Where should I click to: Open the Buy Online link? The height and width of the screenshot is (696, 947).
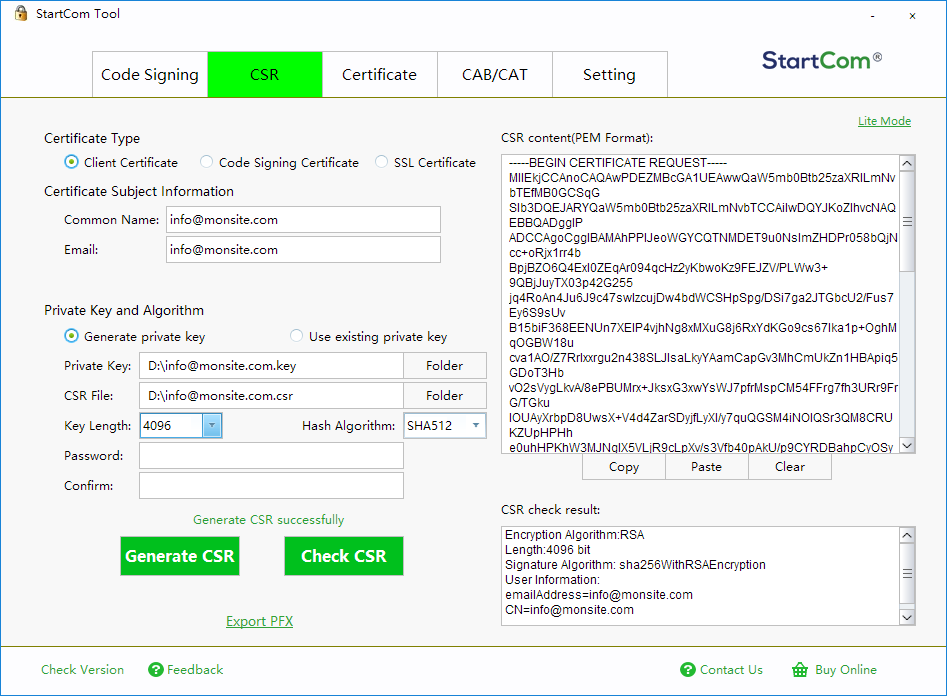(846, 669)
